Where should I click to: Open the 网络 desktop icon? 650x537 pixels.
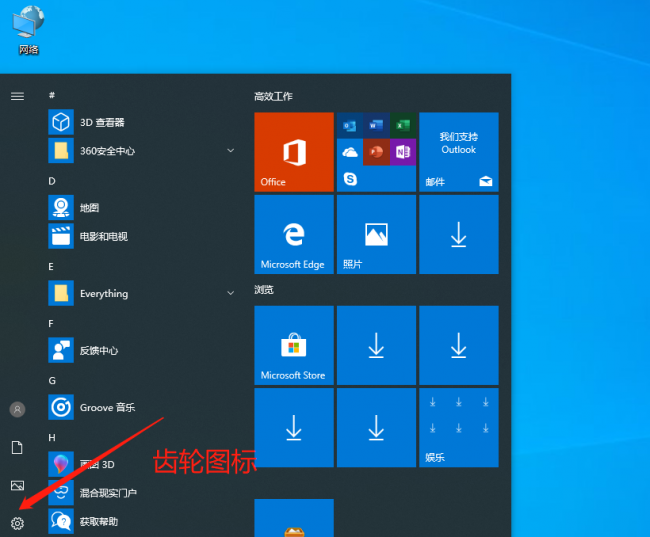tap(29, 31)
